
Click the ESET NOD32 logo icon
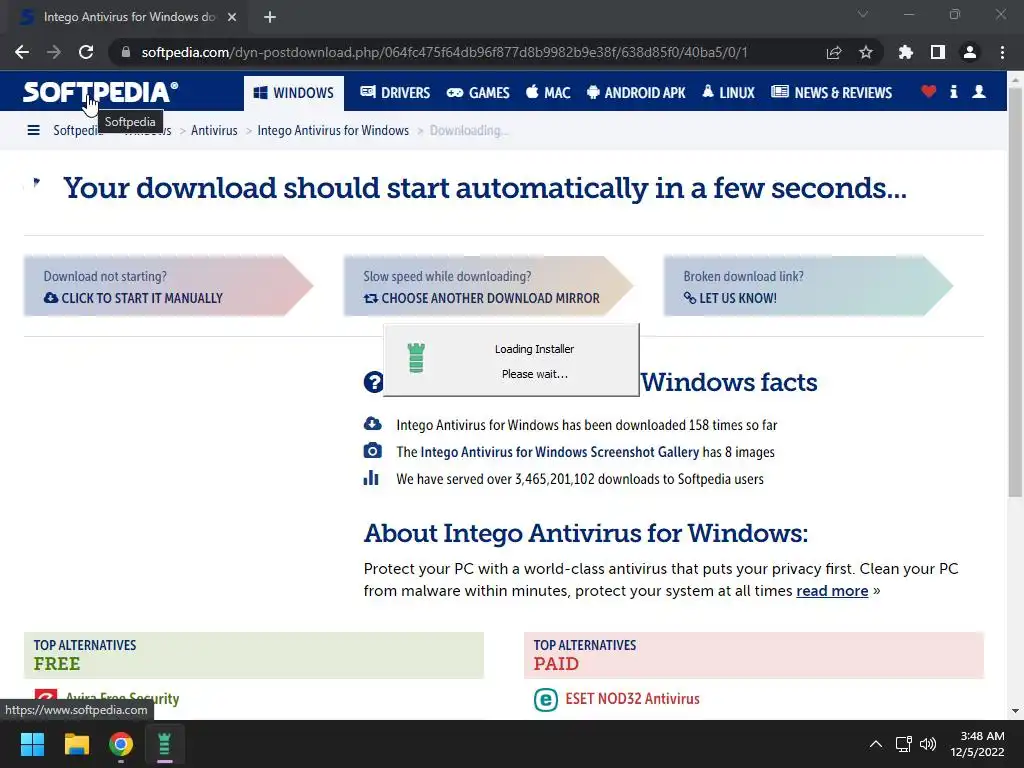pyautogui.click(x=545, y=699)
